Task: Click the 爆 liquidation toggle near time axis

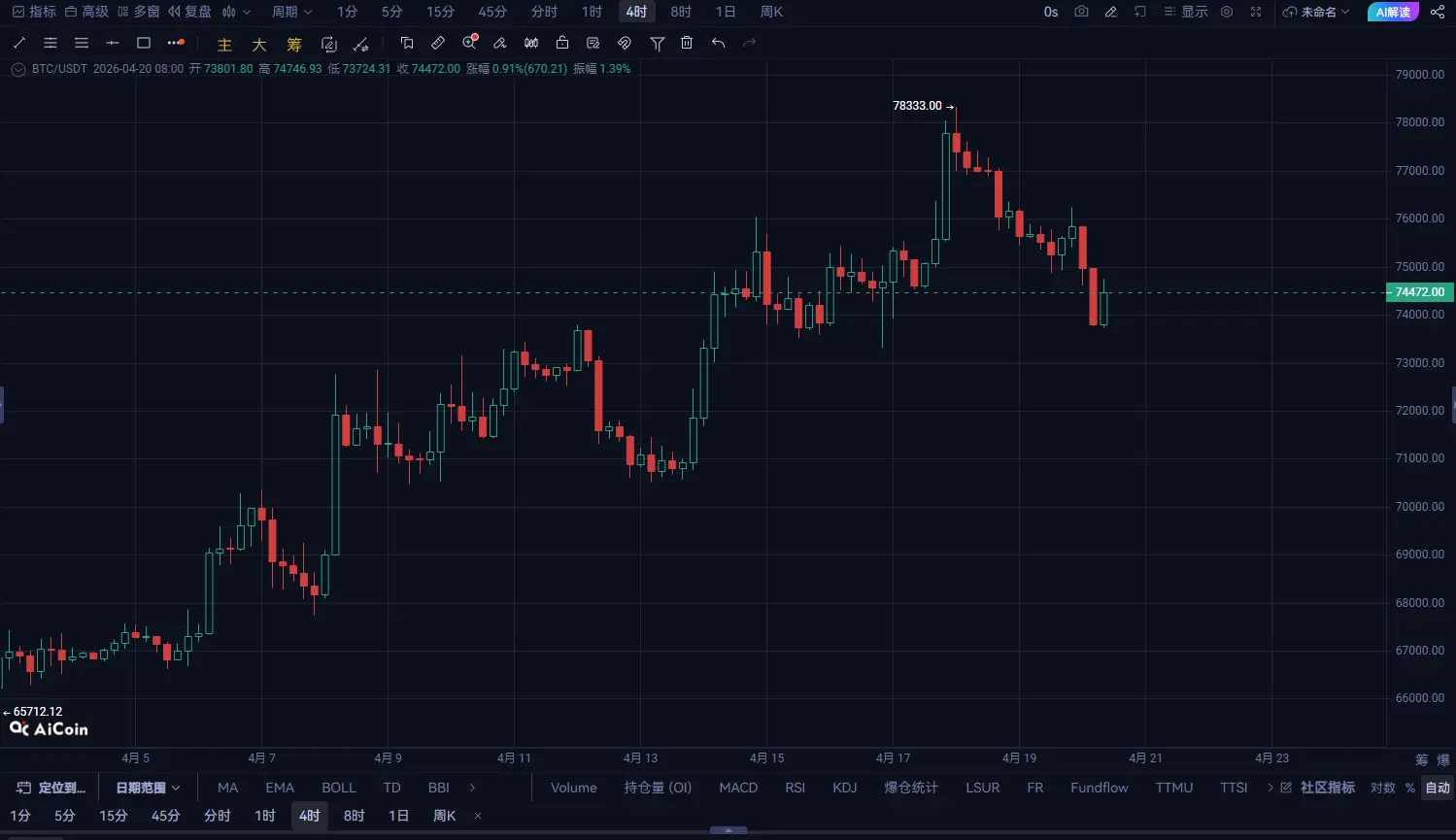Action: click(1443, 759)
